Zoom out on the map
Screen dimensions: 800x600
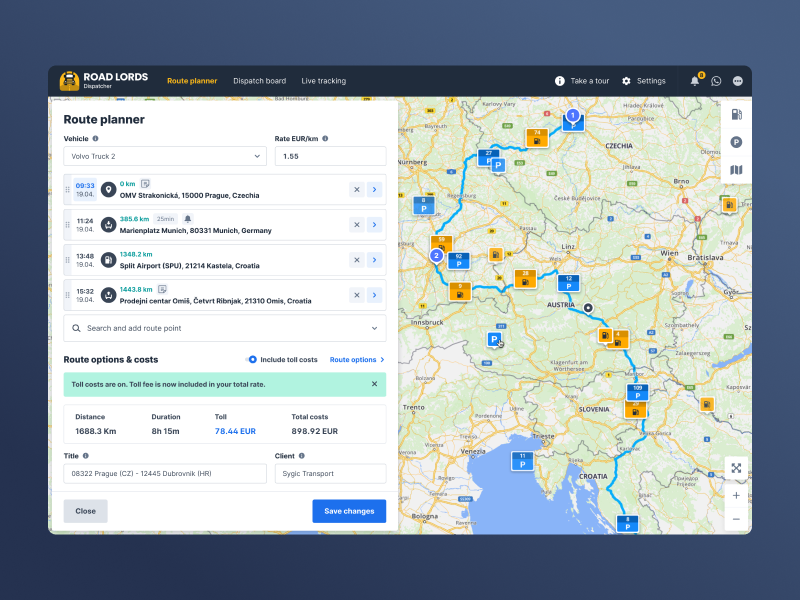pyautogui.click(x=736, y=519)
